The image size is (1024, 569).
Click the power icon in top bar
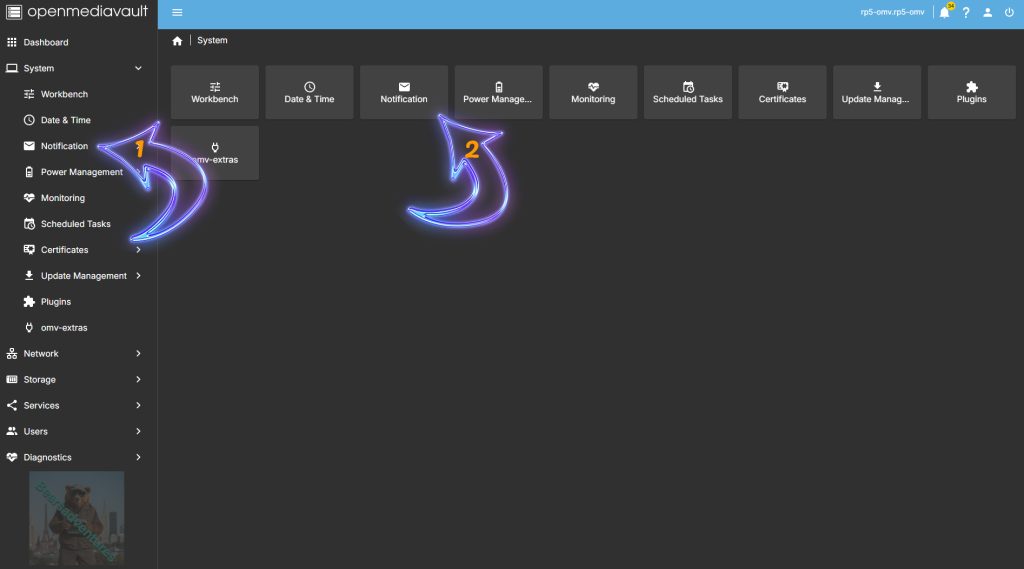[x=1009, y=13]
